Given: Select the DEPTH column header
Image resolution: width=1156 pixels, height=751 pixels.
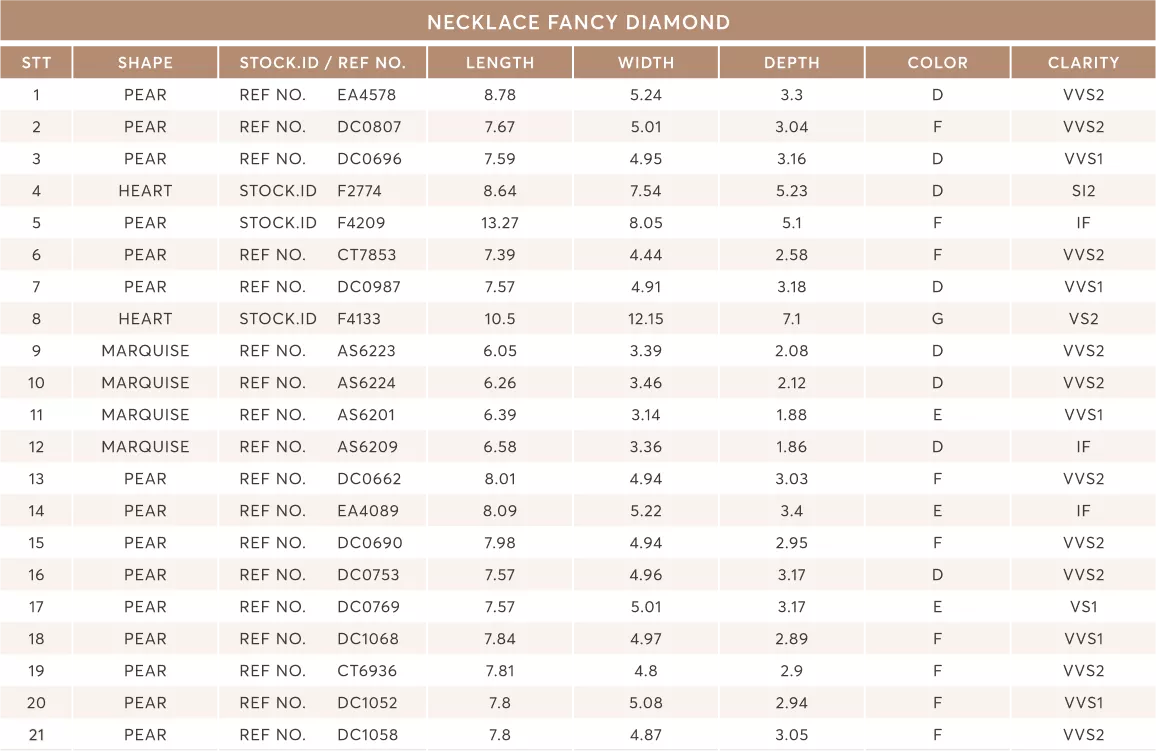Looking at the screenshot, I should [792, 63].
